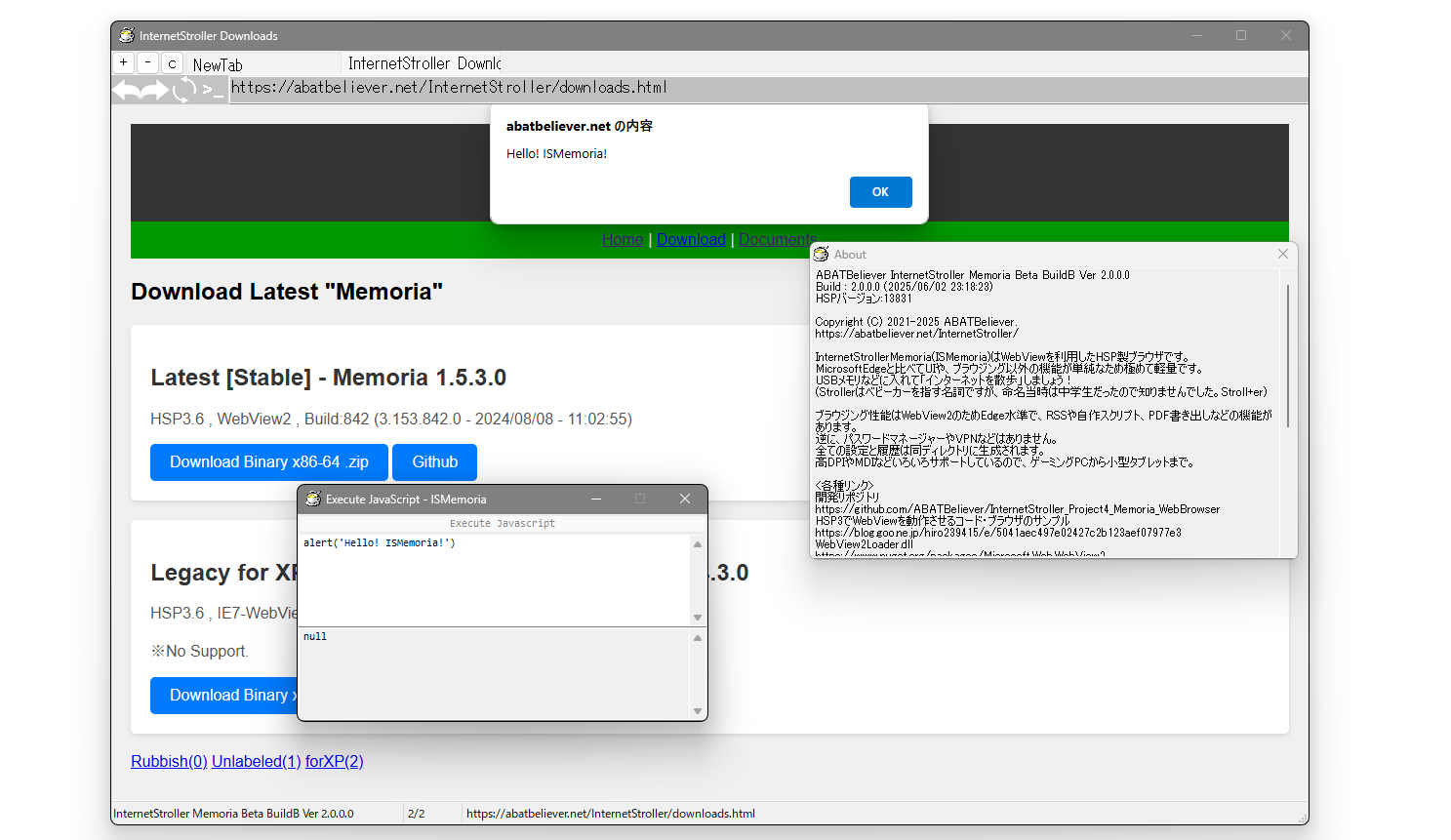The width and height of the screenshot is (1451, 840).
Task: Click the github.com repository URL in About
Action: (x=1018, y=509)
